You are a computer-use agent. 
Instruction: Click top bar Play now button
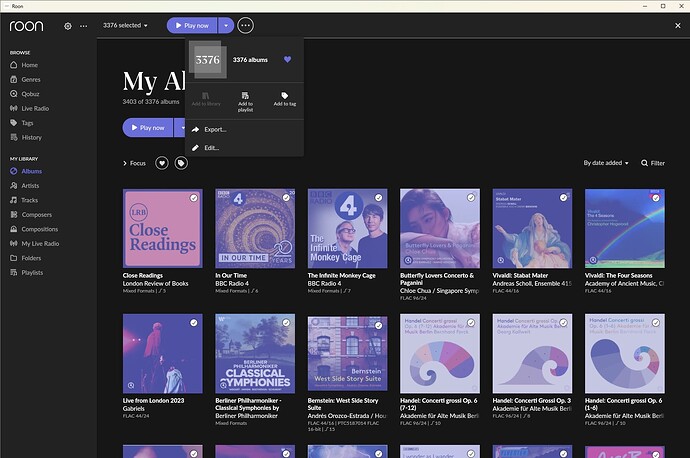click(x=192, y=26)
